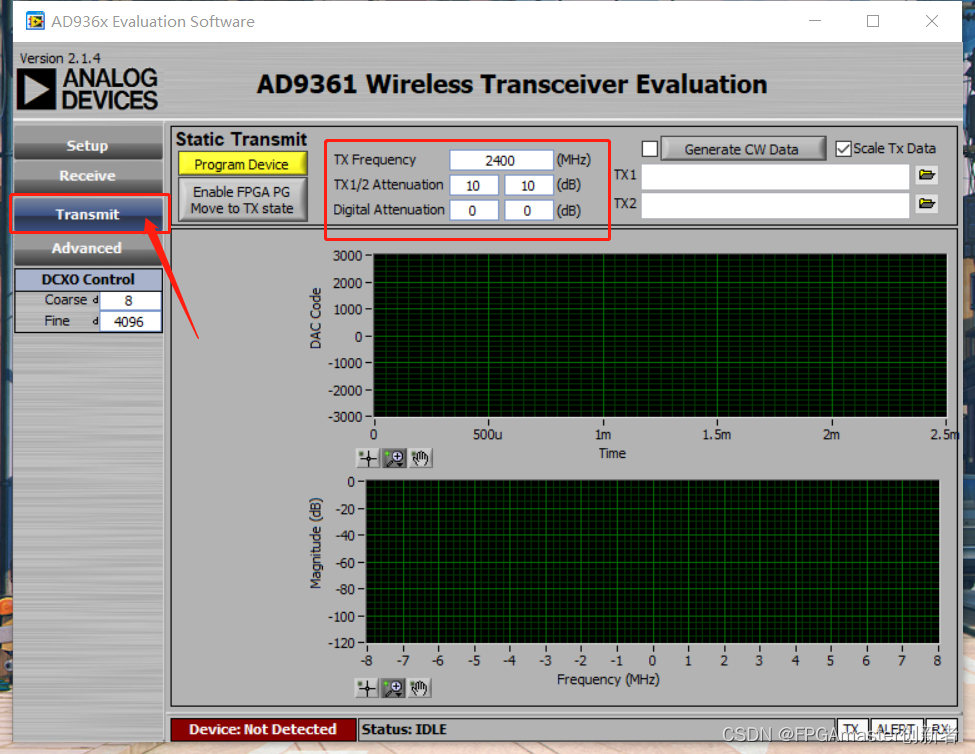Select the crosshair cursor tool under Magnitude graph
The width and height of the screenshot is (975, 754).
[367, 688]
